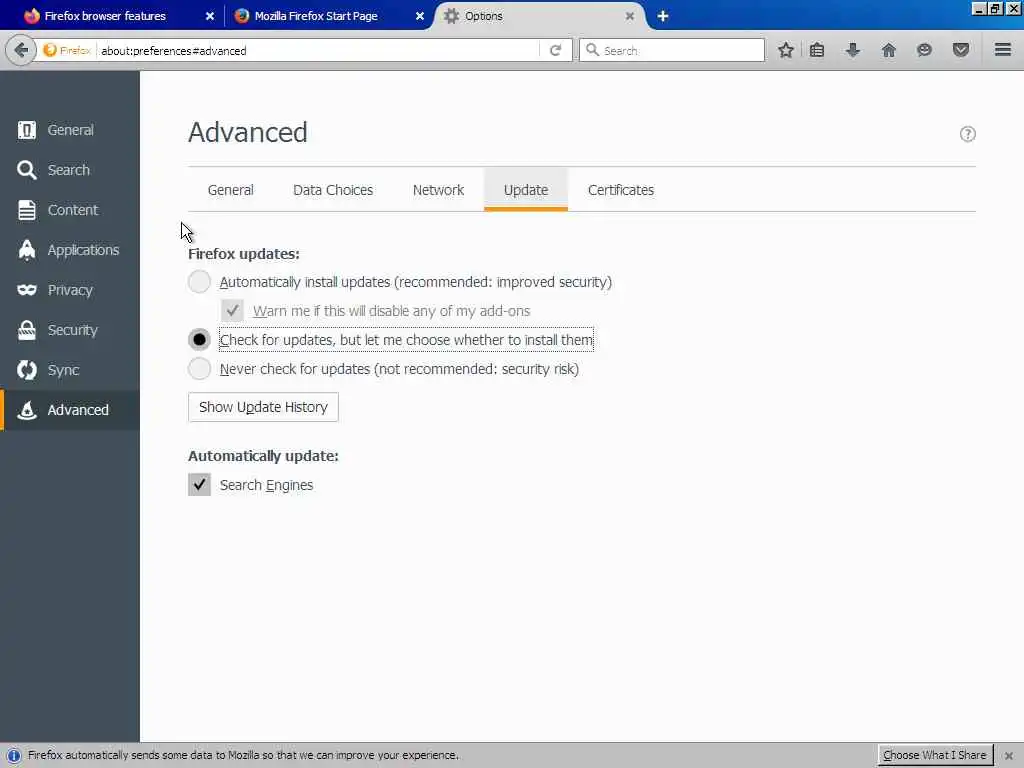This screenshot has height=768, width=1024.
Task: Select Never check for updates radio
Action: click(x=199, y=369)
